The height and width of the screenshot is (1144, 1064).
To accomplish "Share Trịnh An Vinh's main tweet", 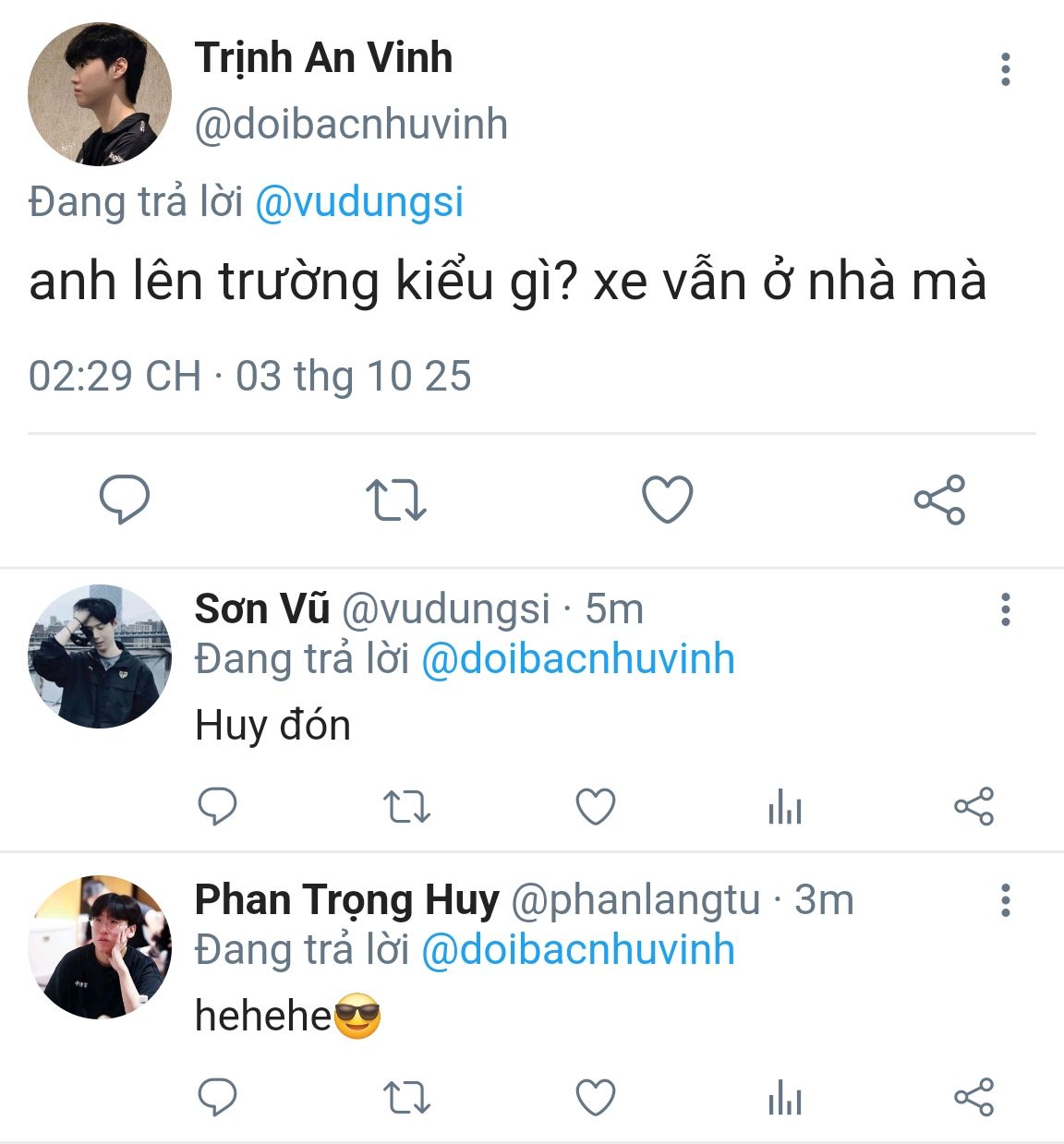I will point(939,500).
